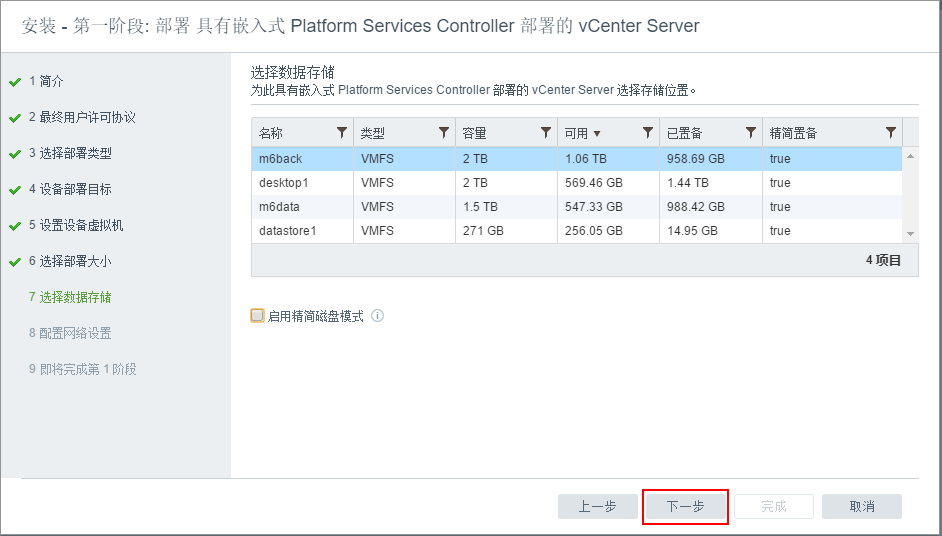Select the datastore1 datastore row
This screenshot has width=942, height=536.
point(577,231)
